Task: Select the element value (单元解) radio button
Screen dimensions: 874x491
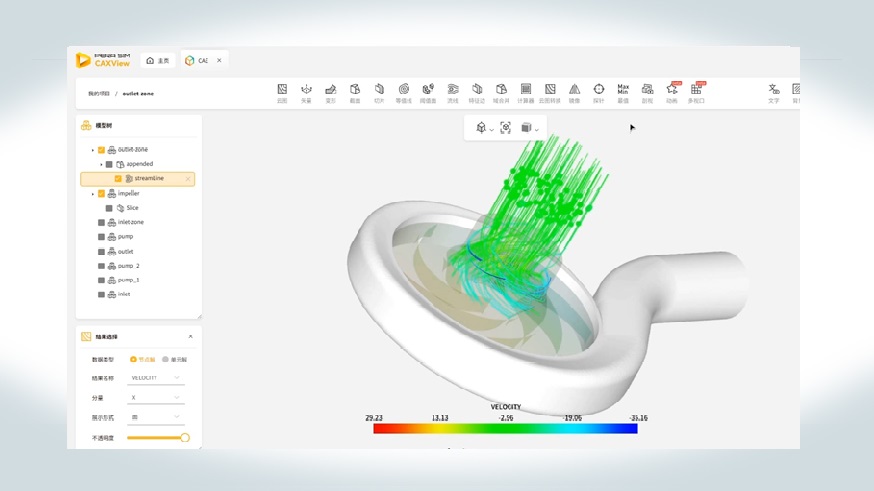Action: 165,359
